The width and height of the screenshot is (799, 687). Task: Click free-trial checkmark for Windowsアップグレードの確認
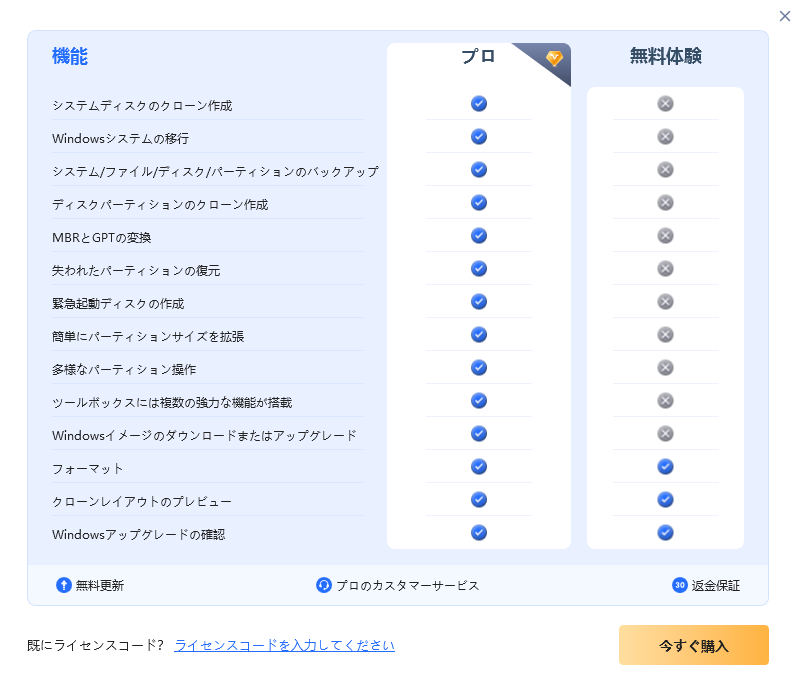pyautogui.click(x=665, y=533)
